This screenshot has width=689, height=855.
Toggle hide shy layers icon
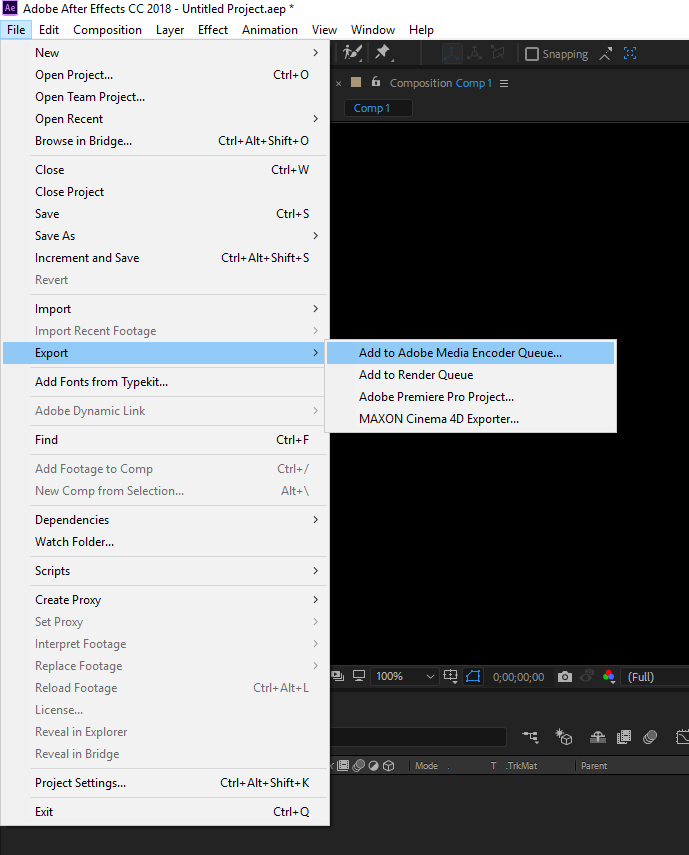pos(598,737)
